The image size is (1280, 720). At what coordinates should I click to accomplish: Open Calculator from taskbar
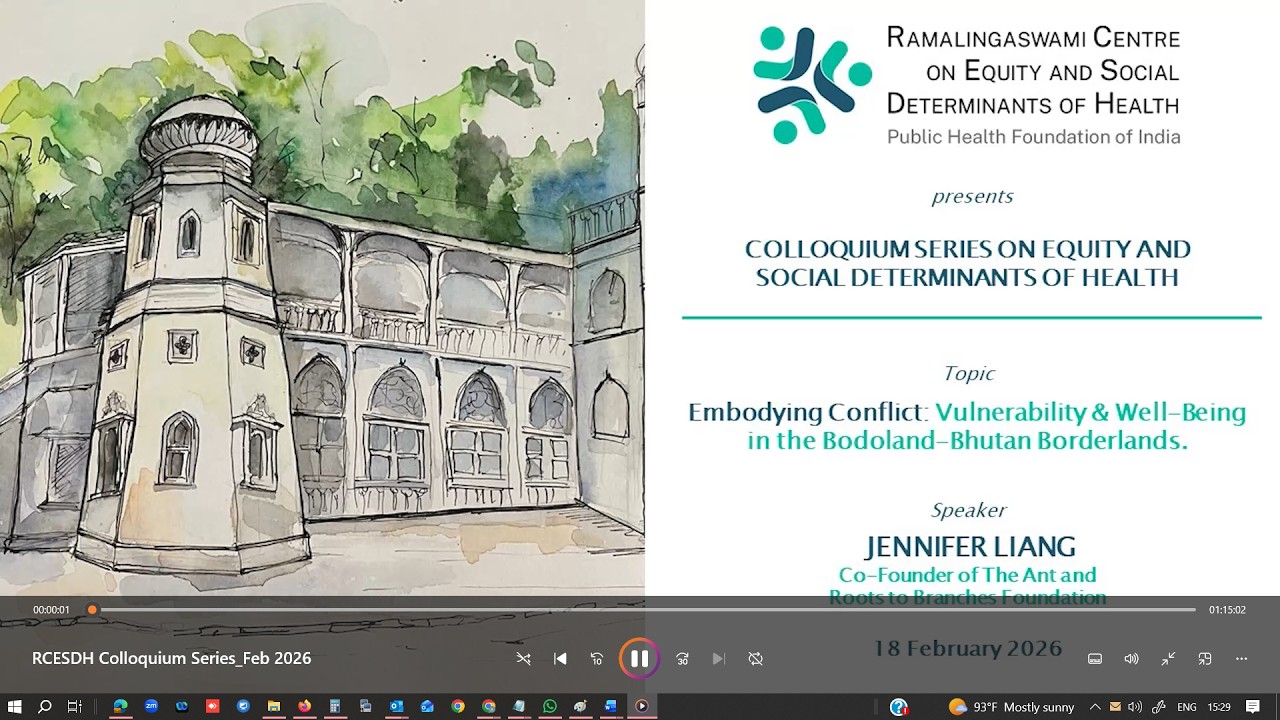coord(335,706)
